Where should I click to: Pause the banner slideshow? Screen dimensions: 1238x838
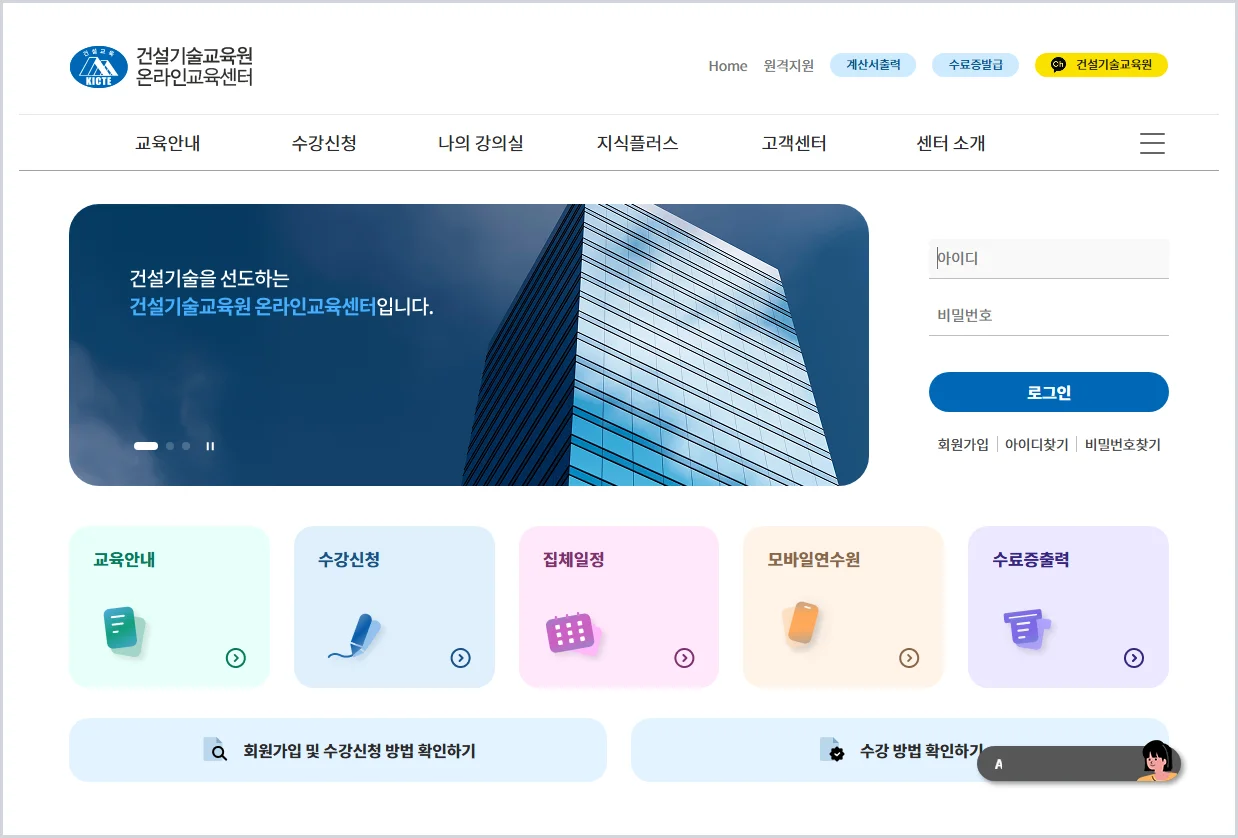210,446
